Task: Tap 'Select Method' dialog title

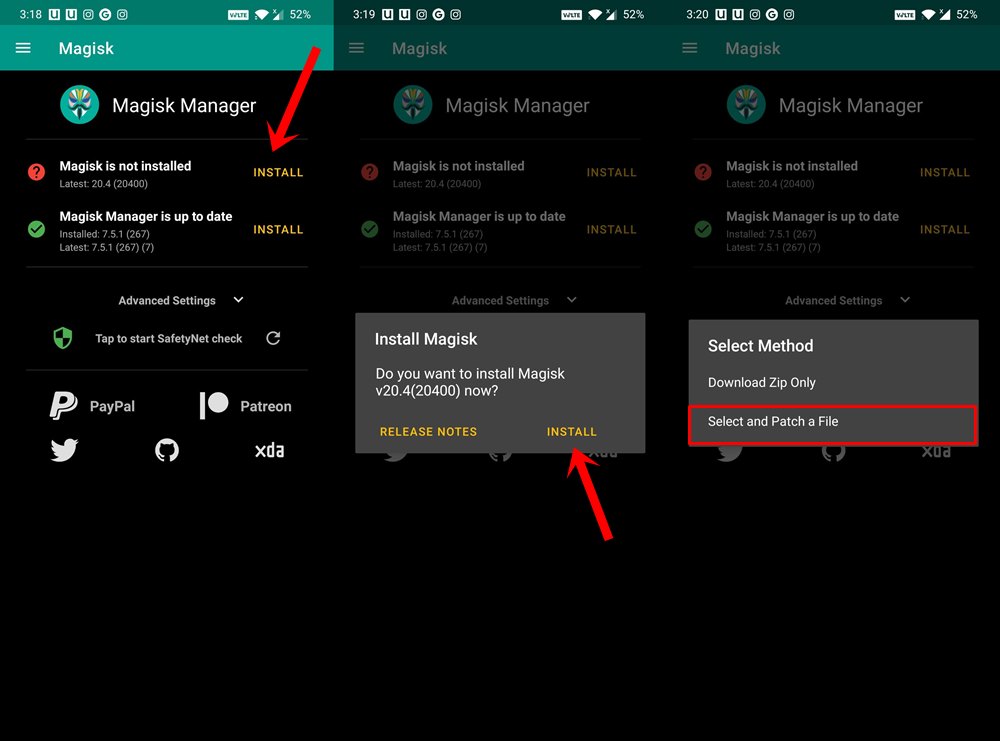Action: (x=760, y=346)
